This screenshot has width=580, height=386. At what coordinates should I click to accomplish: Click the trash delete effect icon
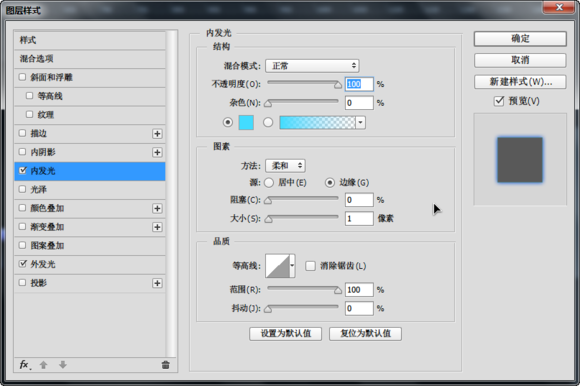tap(165, 365)
